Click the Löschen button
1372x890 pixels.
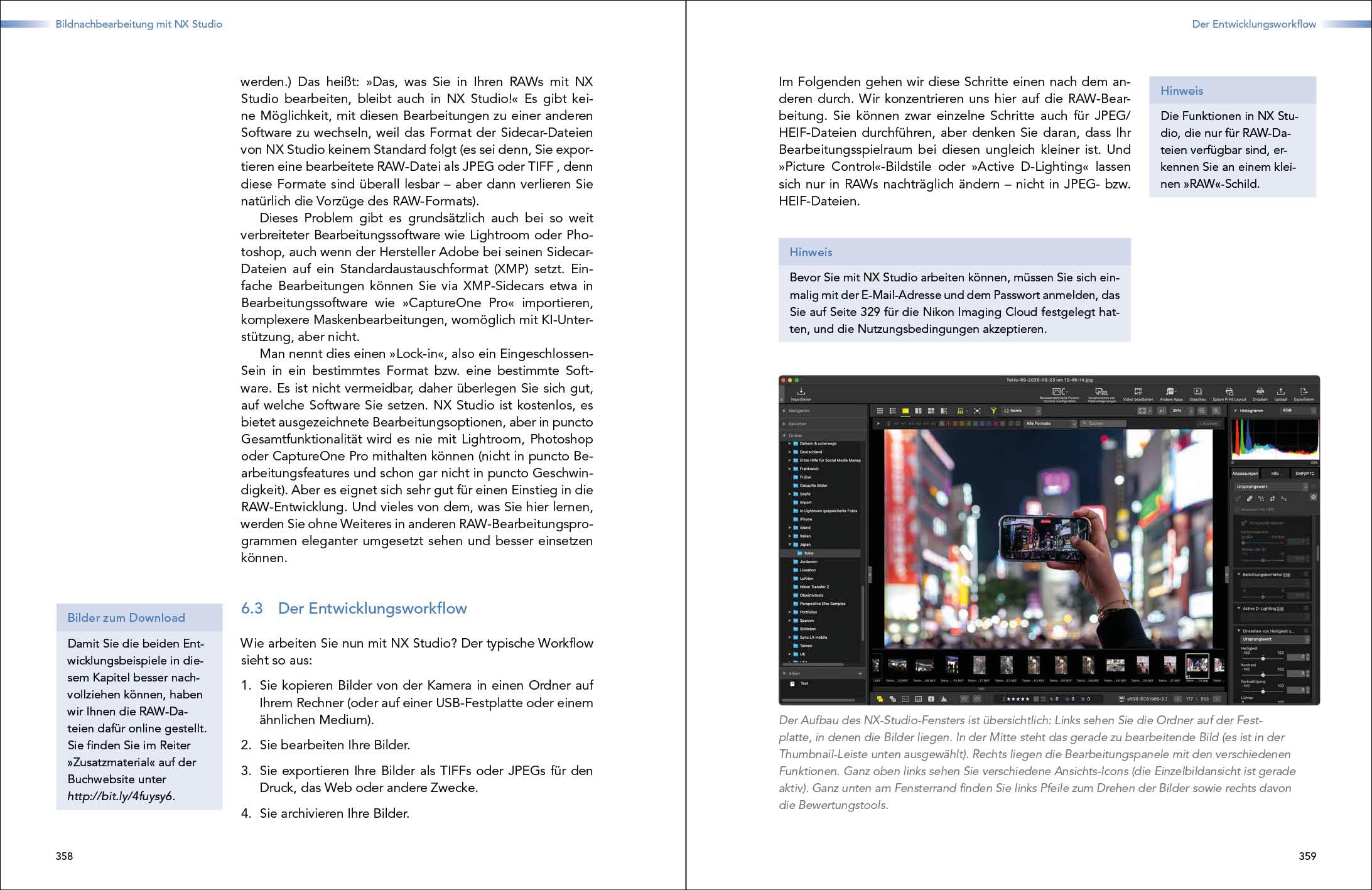point(1209,424)
